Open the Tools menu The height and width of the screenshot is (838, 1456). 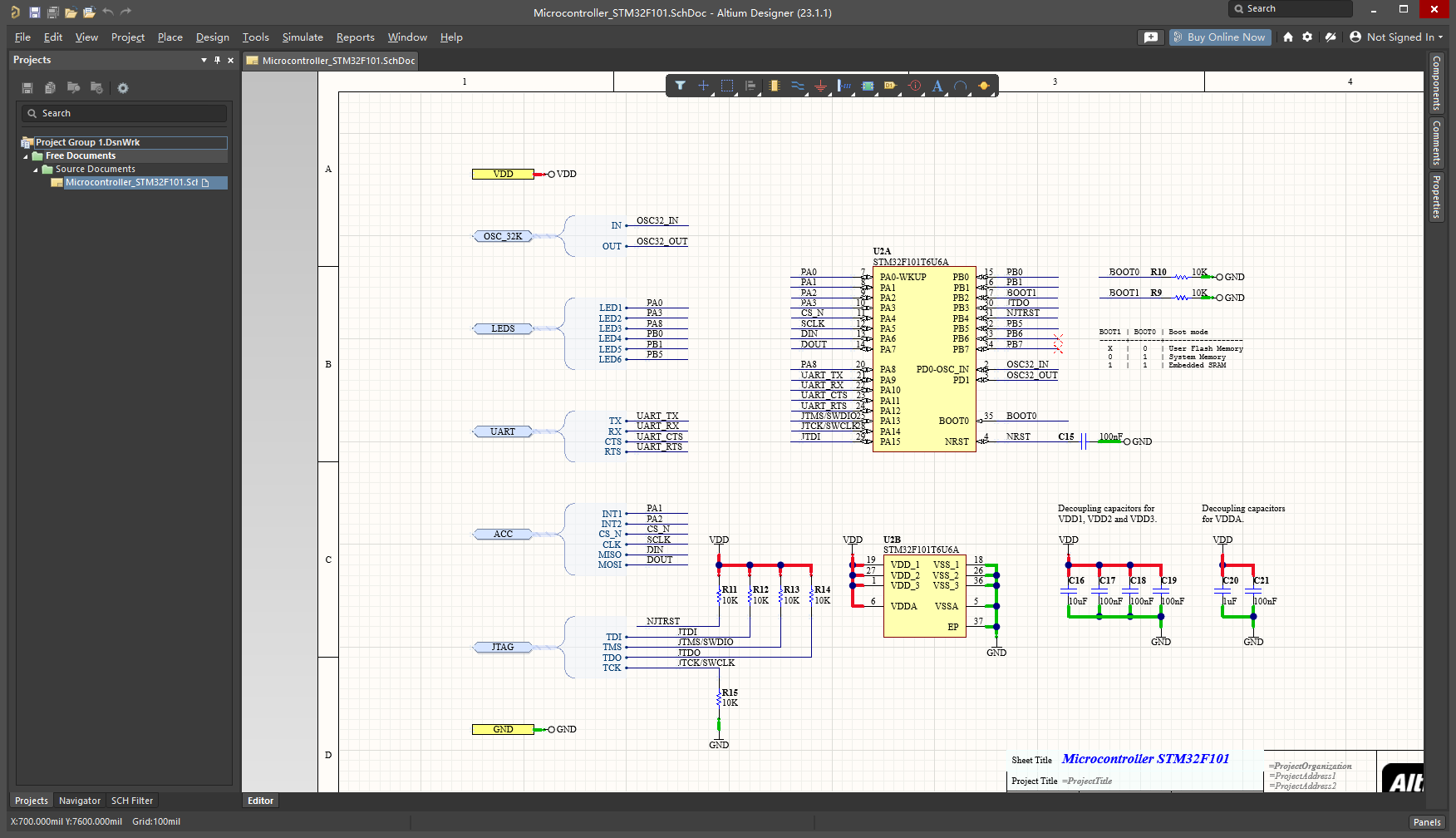click(256, 37)
